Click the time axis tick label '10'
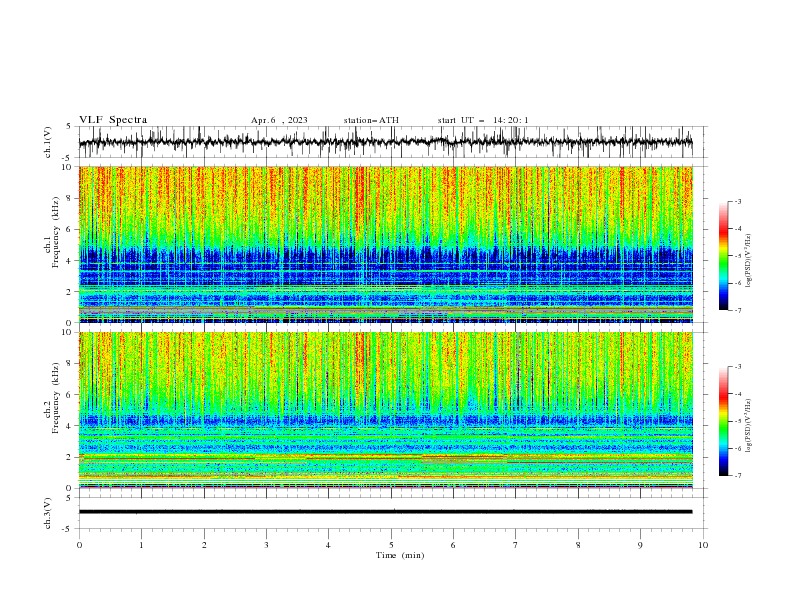Screen dimensions: 792x612 pyautogui.click(x=703, y=545)
